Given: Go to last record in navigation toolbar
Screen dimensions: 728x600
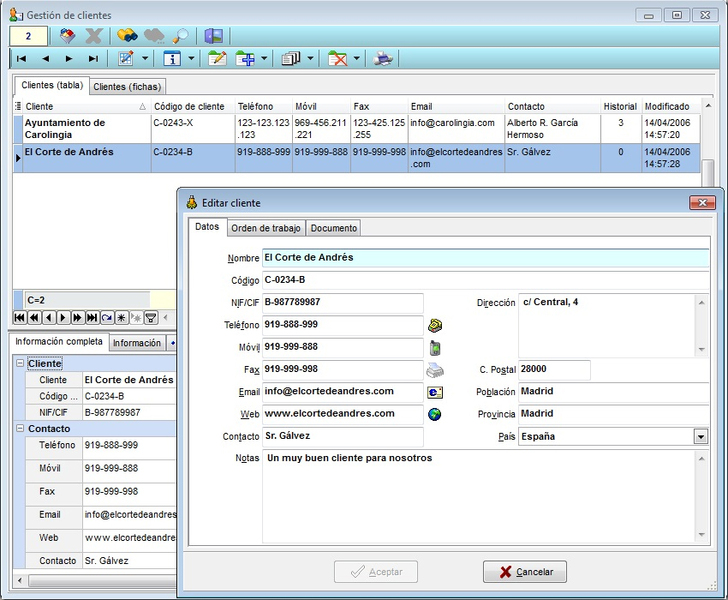Looking at the screenshot, I should click(x=93, y=59).
